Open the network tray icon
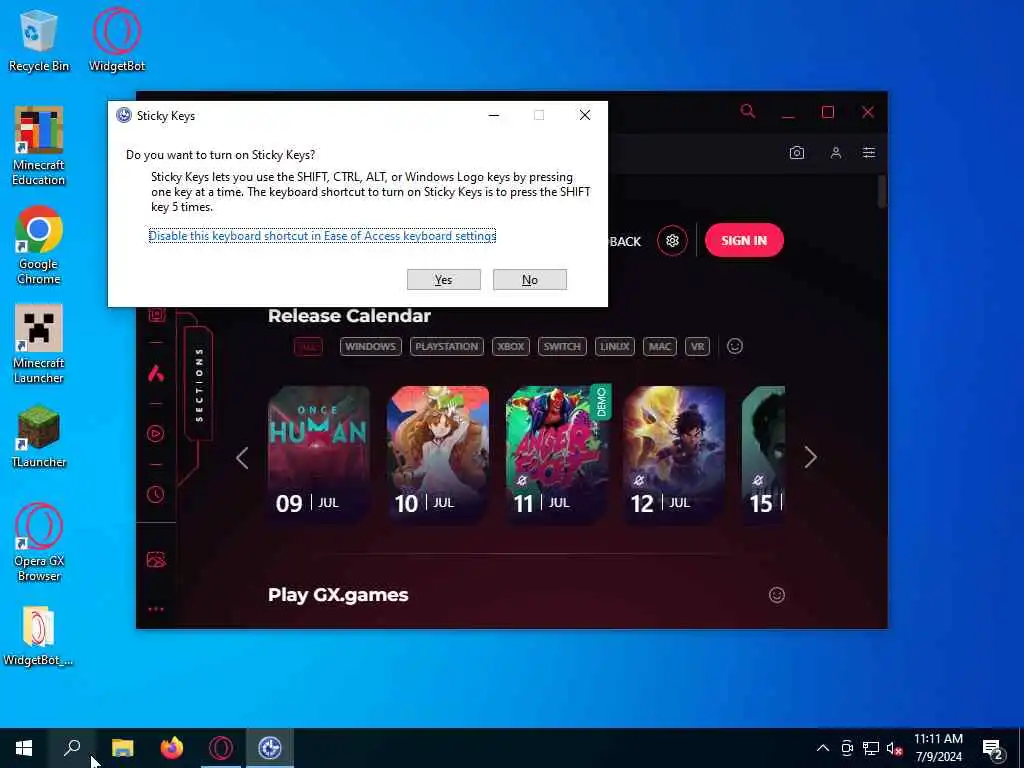Image resolution: width=1024 pixels, height=768 pixels. point(871,748)
